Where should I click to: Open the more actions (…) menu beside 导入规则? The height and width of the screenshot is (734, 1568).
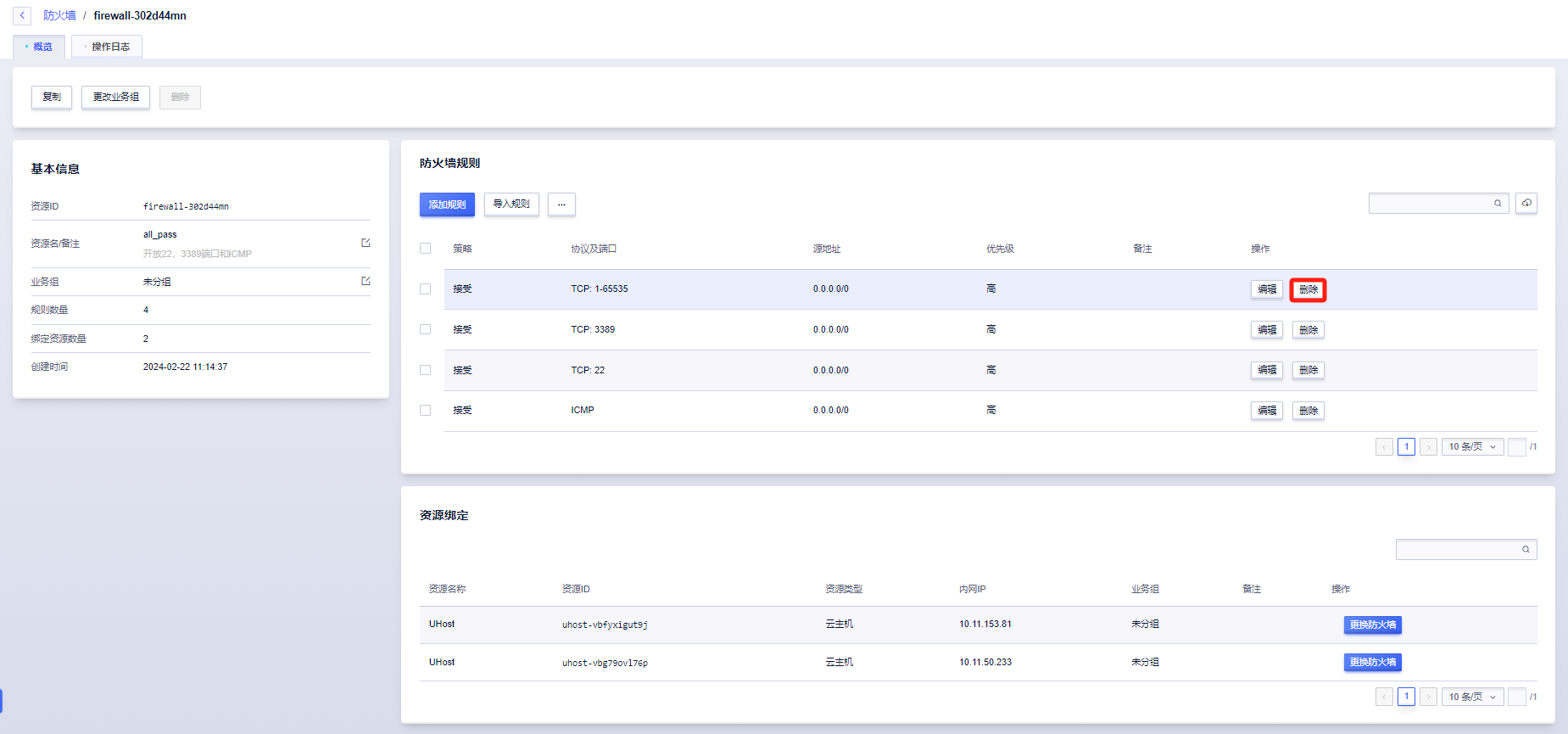click(x=561, y=205)
